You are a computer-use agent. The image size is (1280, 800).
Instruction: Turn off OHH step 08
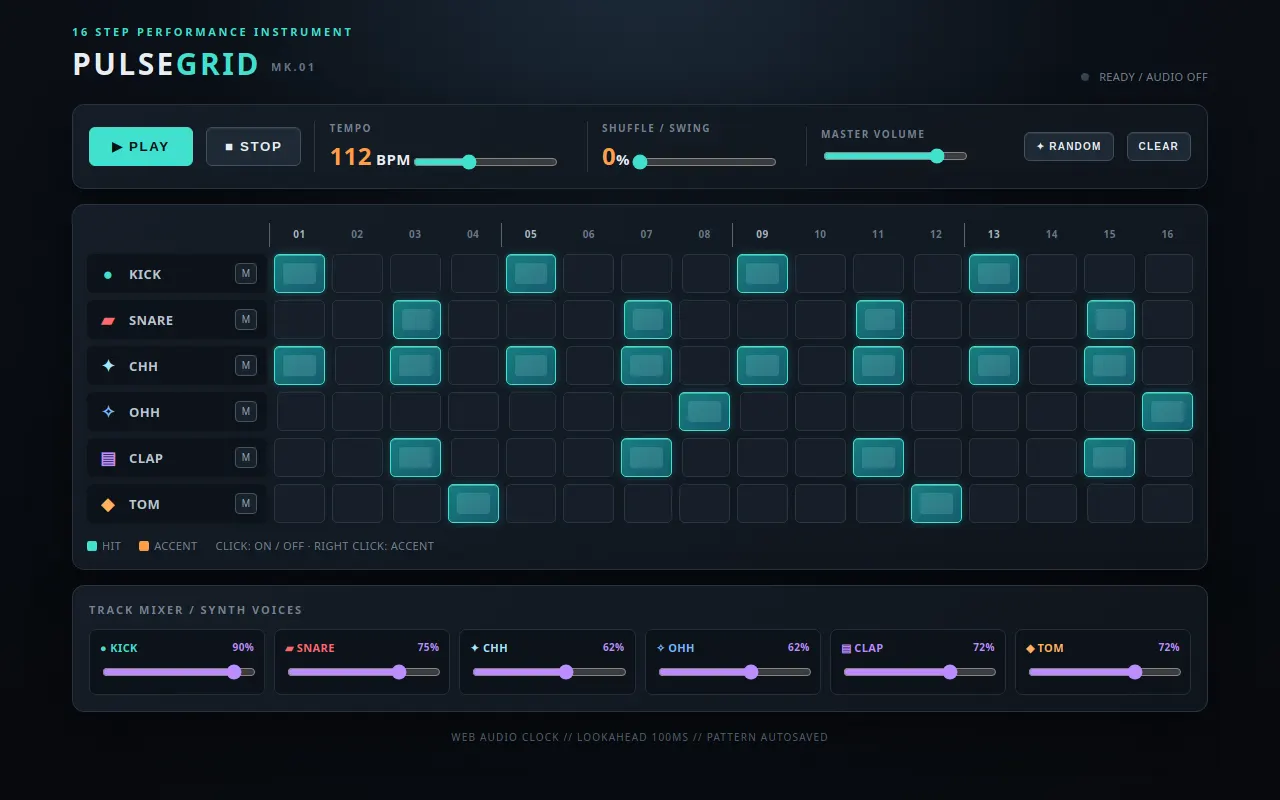pyautogui.click(x=704, y=411)
